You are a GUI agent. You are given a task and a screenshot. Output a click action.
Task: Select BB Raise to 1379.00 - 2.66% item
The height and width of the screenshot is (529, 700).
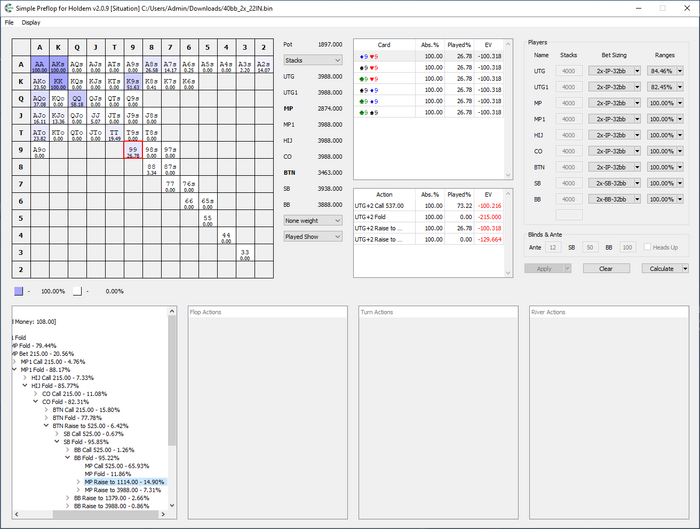[112, 498]
